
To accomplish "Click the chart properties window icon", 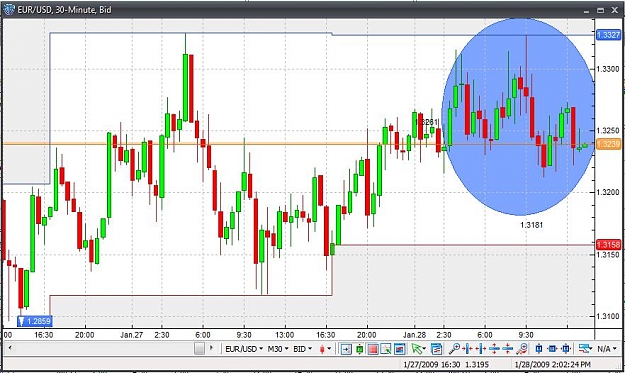I will 437,349.
